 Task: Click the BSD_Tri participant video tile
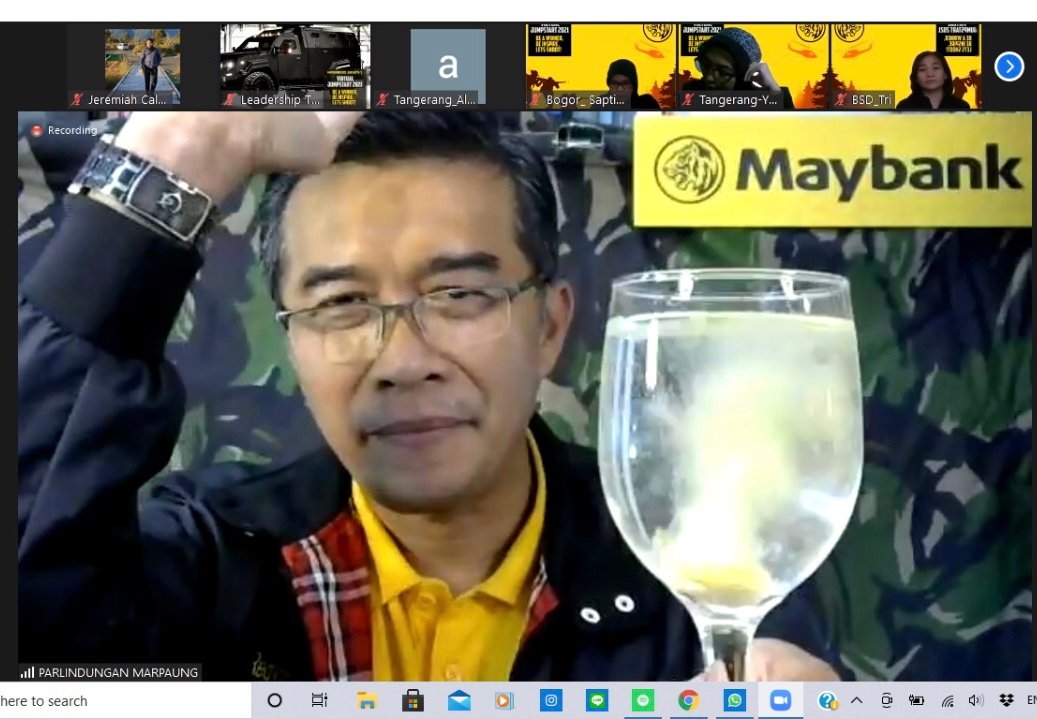click(x=905, y=66)
